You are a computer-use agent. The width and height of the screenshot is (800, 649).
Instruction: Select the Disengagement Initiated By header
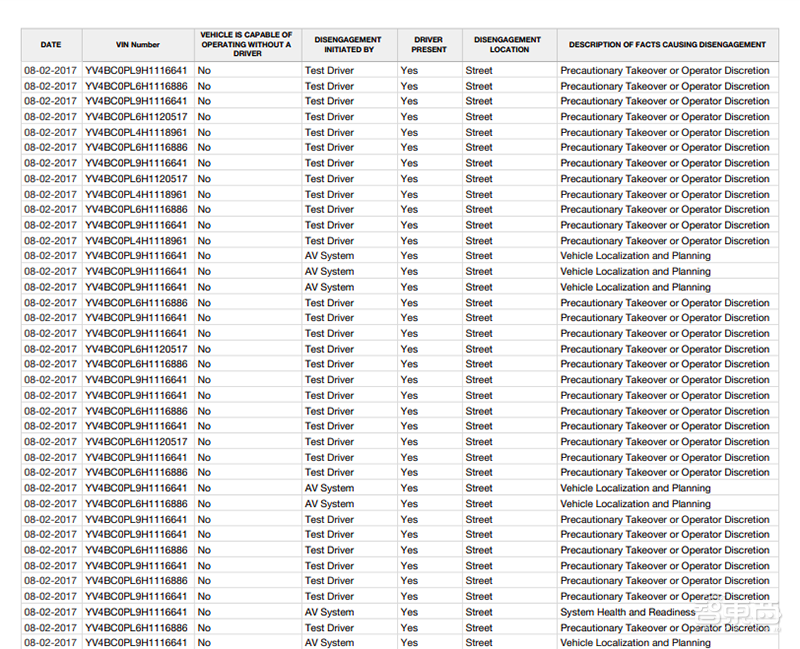(347, 45)
